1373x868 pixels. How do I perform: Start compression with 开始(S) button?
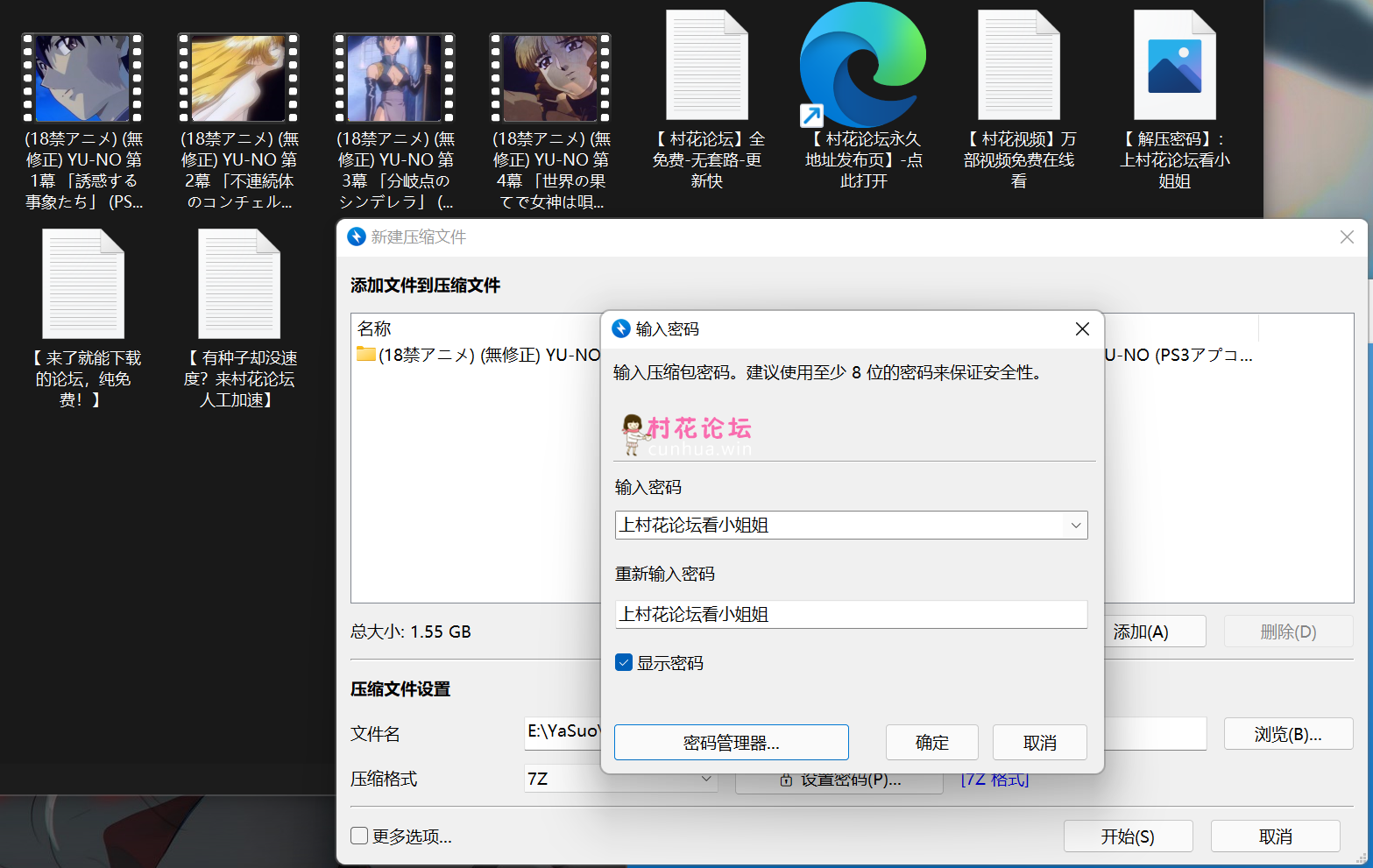pyautogui.click(x=1128, y=836)
